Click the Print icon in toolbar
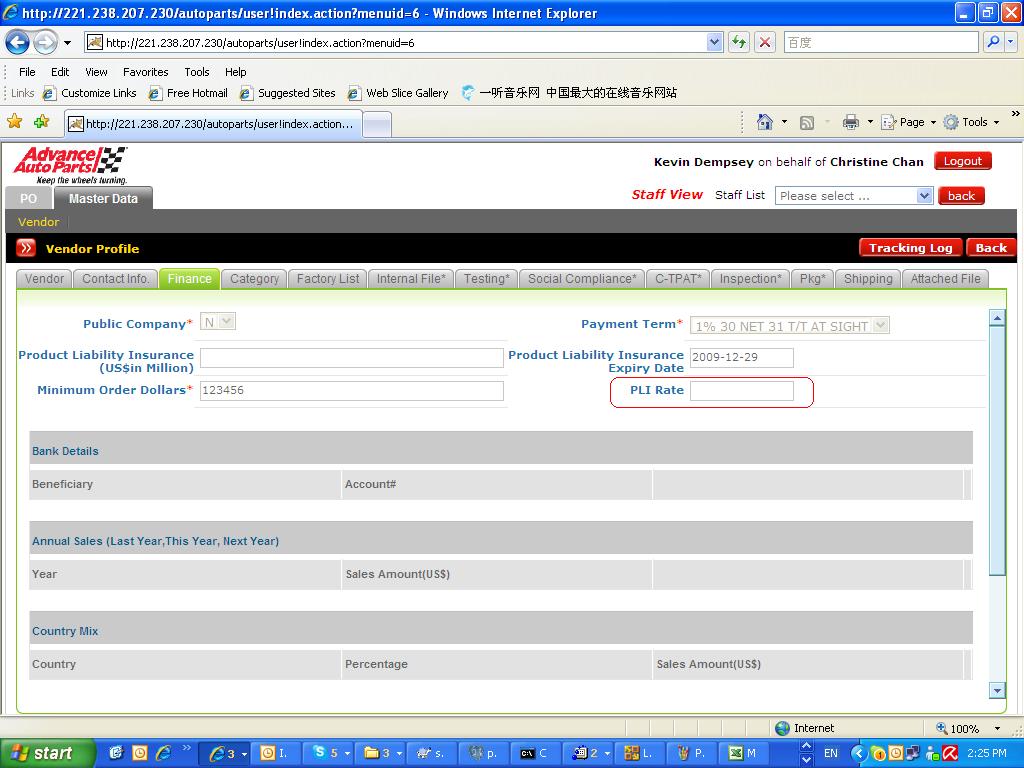 [x=850, y=122]
